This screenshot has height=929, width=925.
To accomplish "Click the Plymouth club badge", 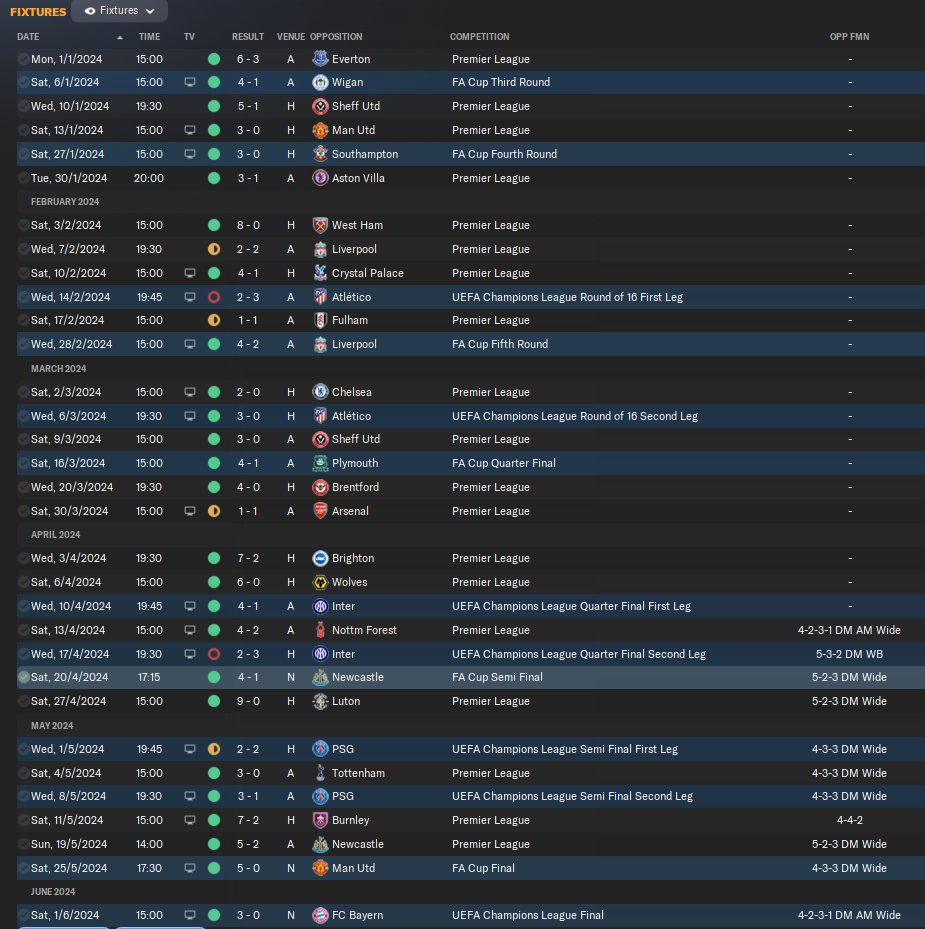I will [320, 463].
